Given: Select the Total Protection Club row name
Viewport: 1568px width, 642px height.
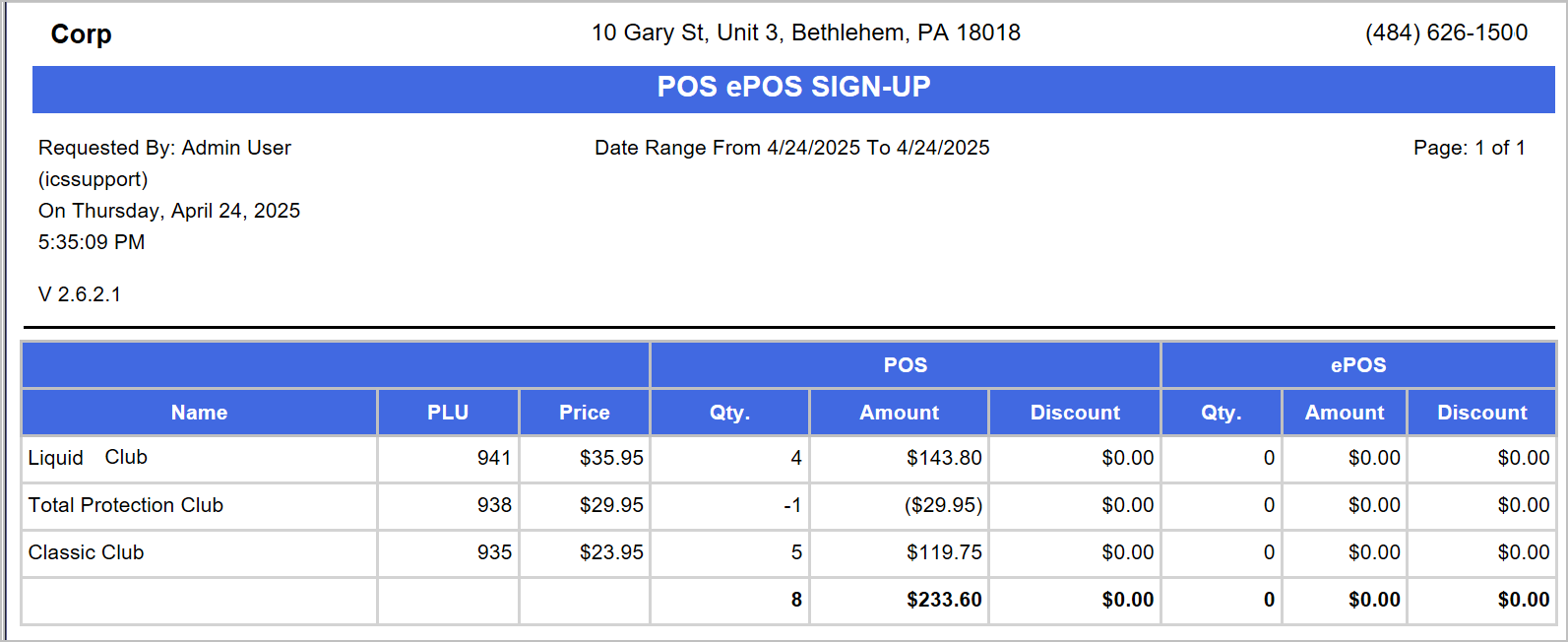Looking at the screenshot, I should click(126, 505).
